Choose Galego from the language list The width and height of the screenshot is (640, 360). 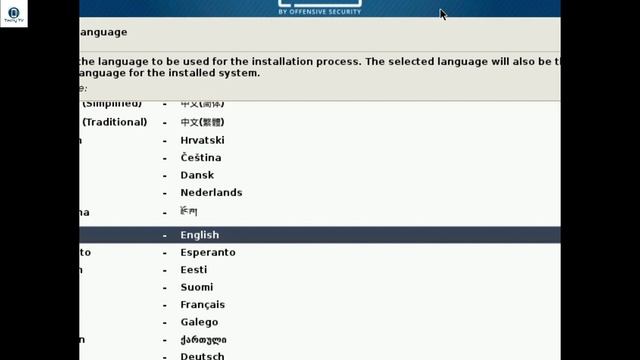click(320, 322)
